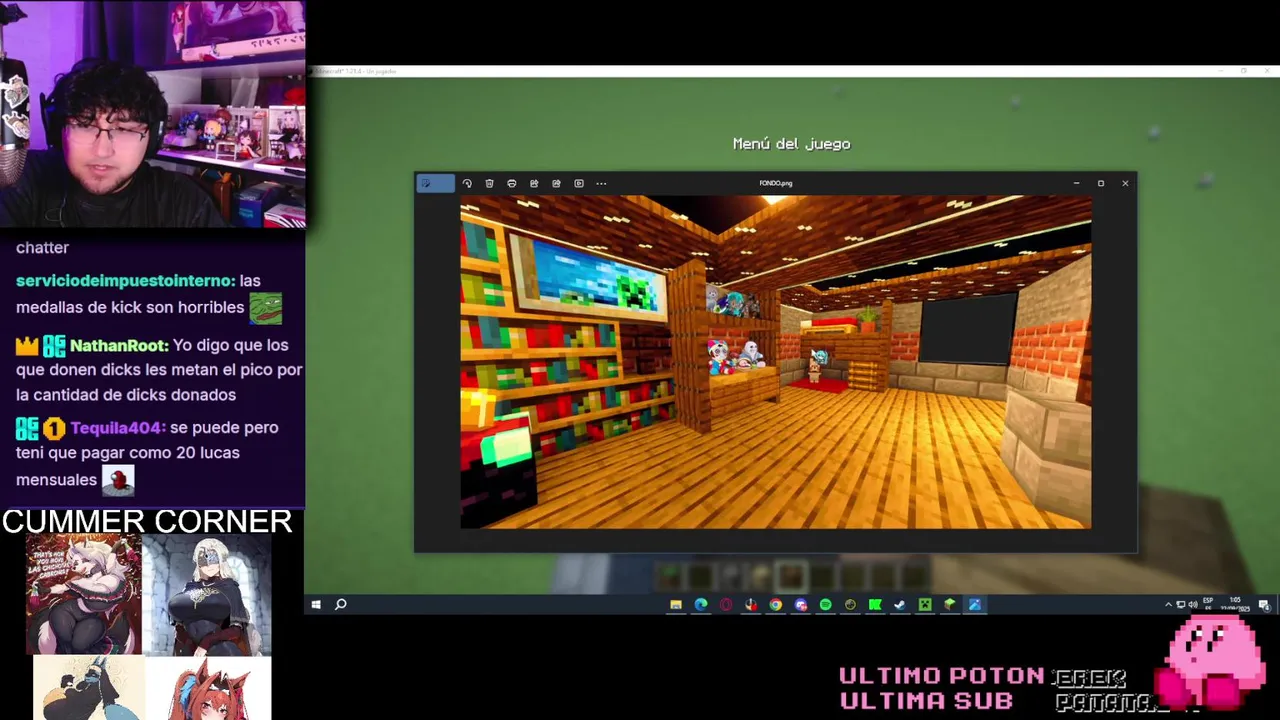
Task: Select the active Photos app taskbar icon
Action: tap(974, 604)
